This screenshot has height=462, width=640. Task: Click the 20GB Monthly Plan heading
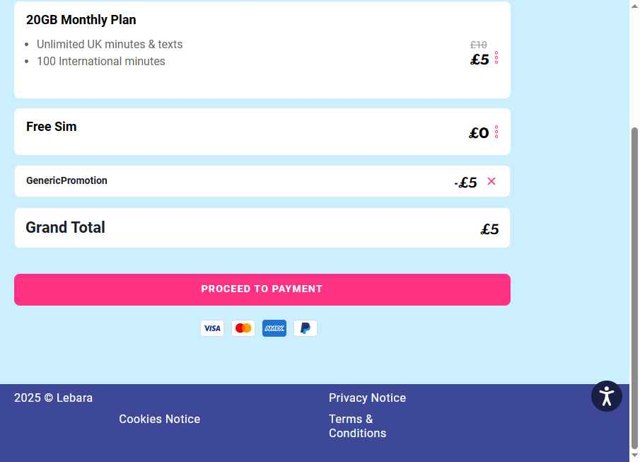pos(81,20)
